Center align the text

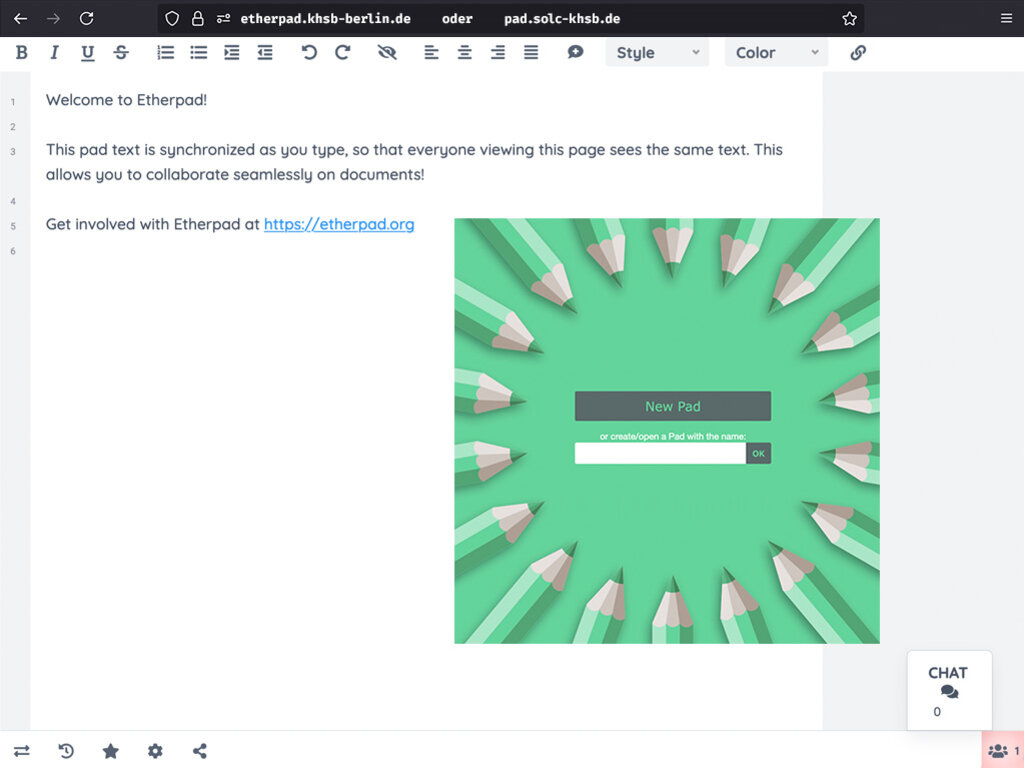(x=464, y=53)
